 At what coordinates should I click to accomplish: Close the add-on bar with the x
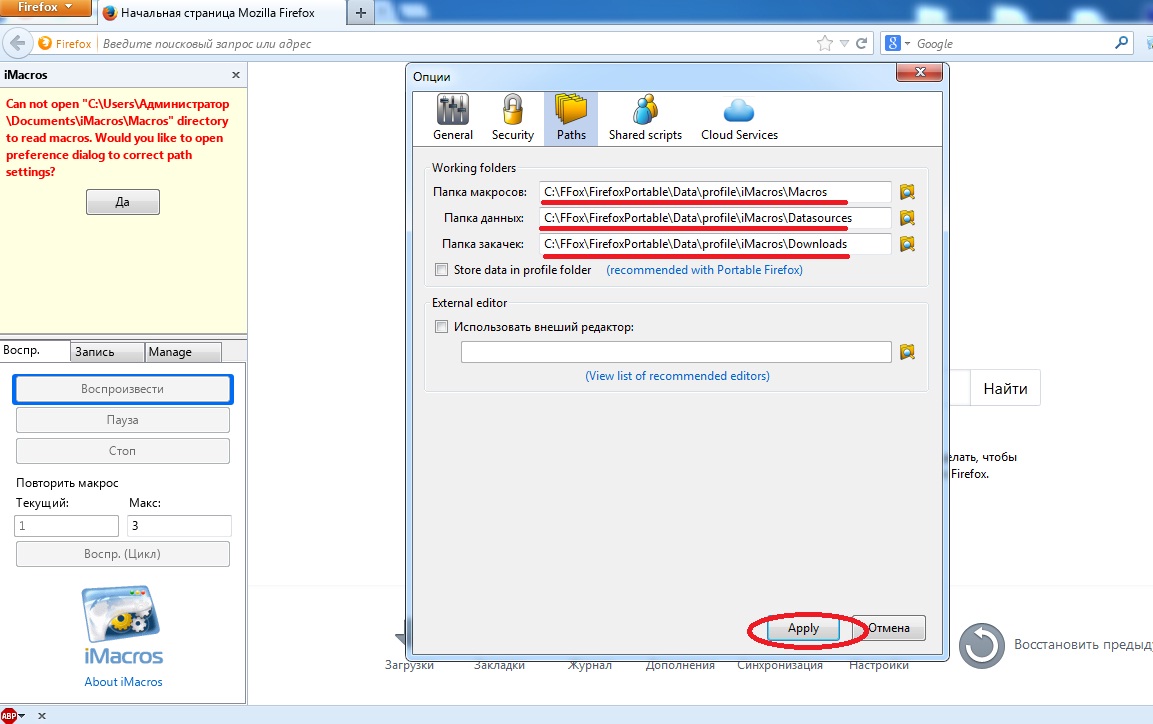pos(42,715)
